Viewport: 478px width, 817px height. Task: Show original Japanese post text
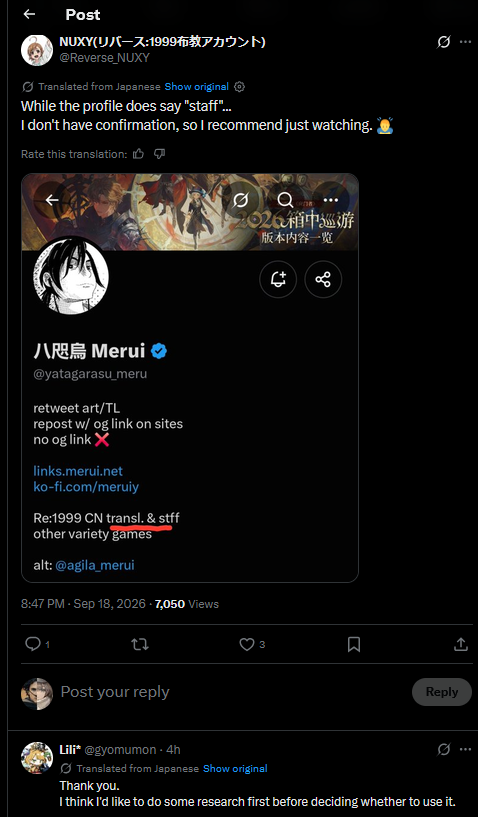click(197, 86)
